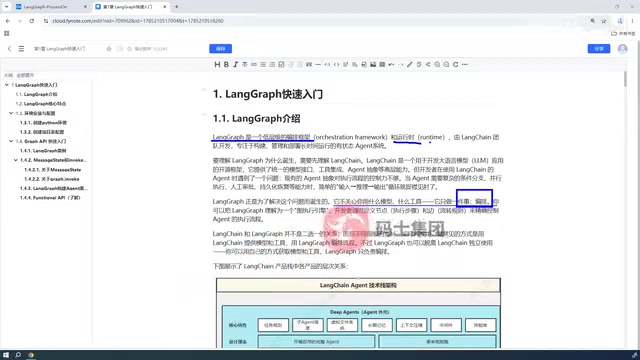Image resolution: width=640 pixels, height=360 pixels.
Task: Click the print/lock icon in the toolbar
Action: point(364,64)
